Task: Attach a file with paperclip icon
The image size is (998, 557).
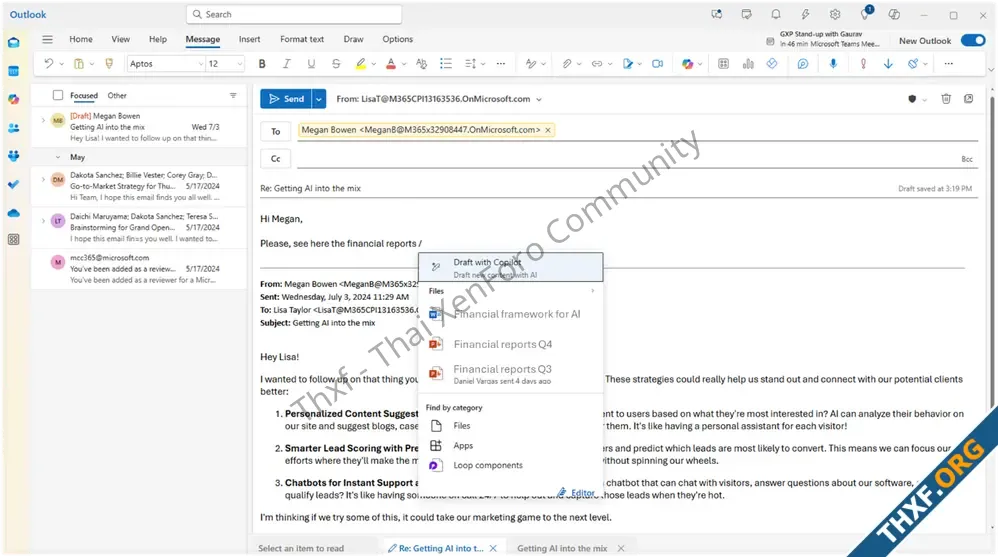Action: coord(566,64)
